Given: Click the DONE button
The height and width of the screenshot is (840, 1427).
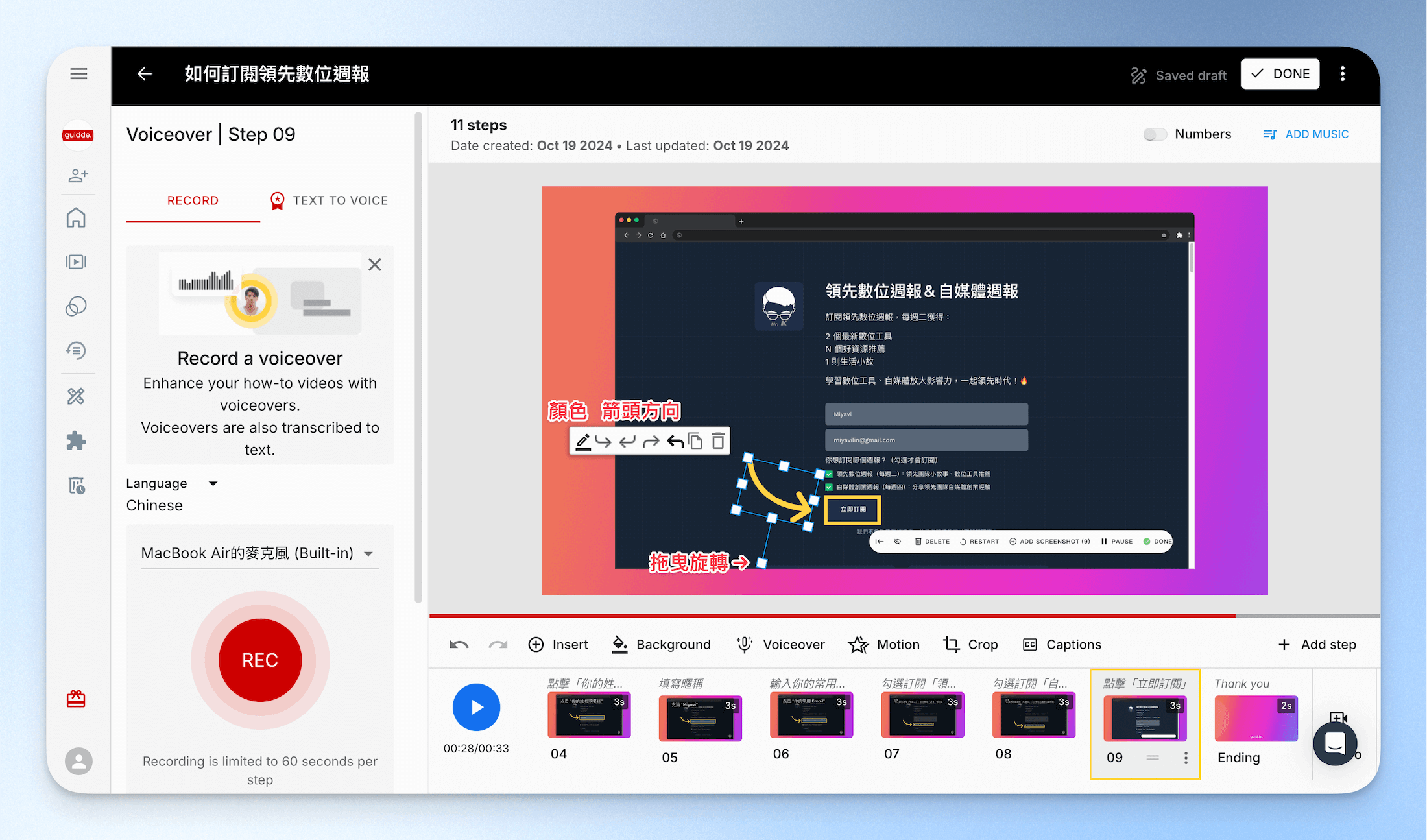Looking at the screenshot, I should [1280, 74].
